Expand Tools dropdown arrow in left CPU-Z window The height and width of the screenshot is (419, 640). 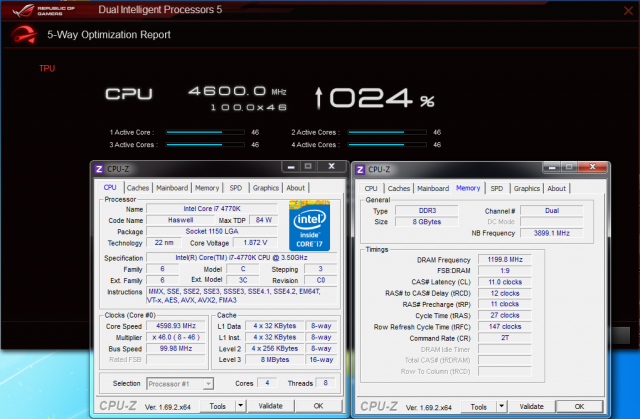pyautogui.click(x=240, y=406)
